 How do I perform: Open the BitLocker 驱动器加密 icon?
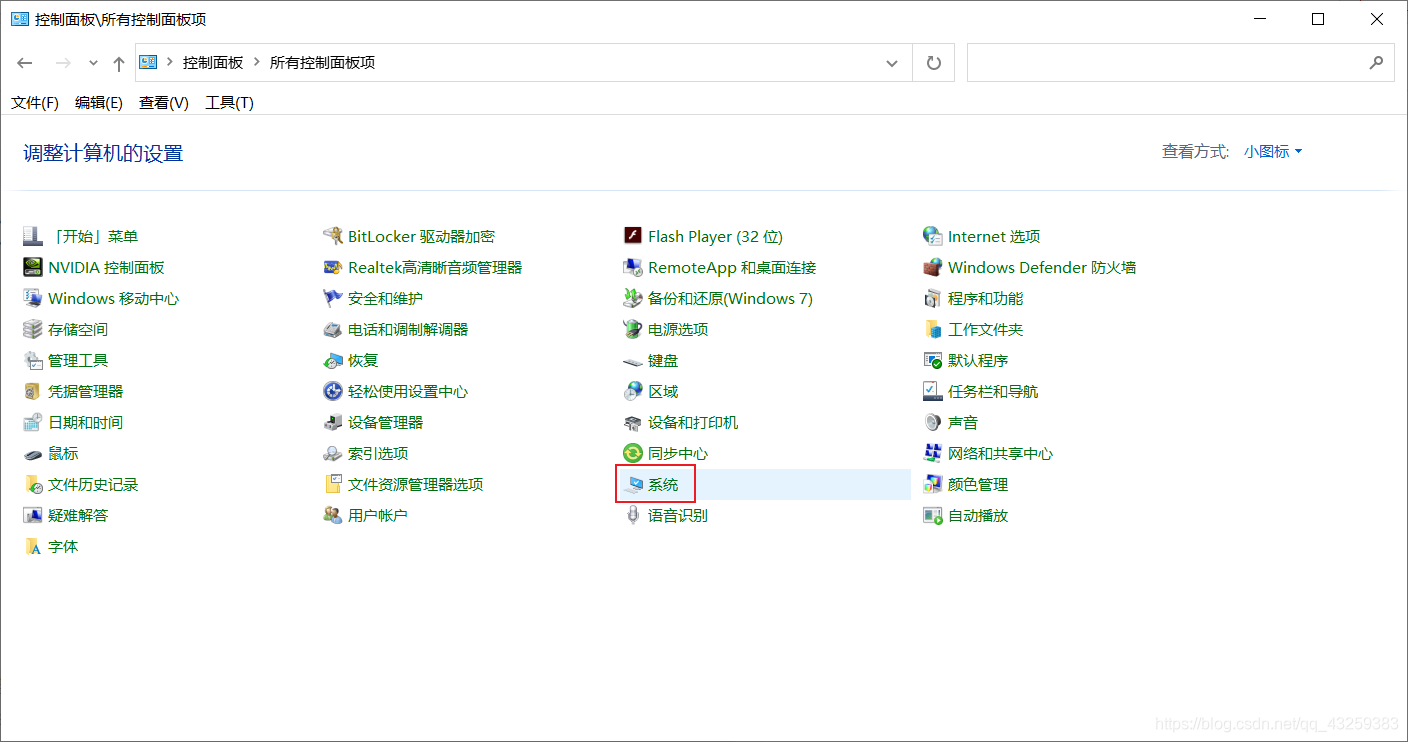click(x=333, y=236)
